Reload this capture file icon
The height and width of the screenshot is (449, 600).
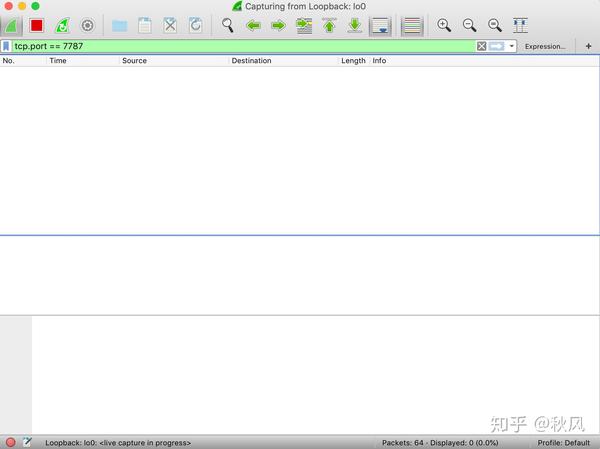196,26
